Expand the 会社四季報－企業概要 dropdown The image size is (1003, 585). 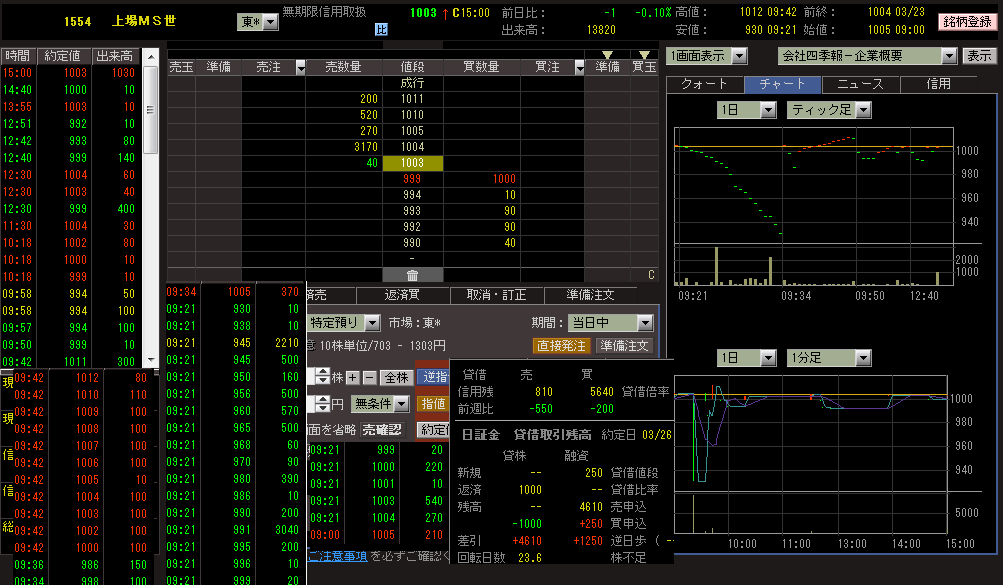point(948,56)
